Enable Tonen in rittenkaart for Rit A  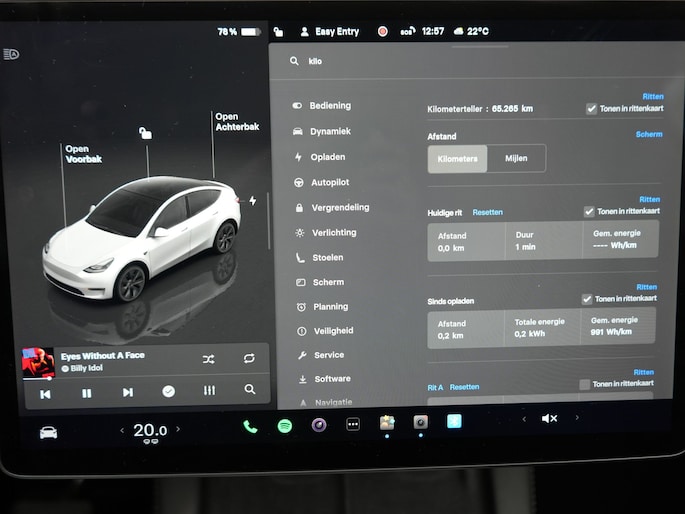[585, 384]
